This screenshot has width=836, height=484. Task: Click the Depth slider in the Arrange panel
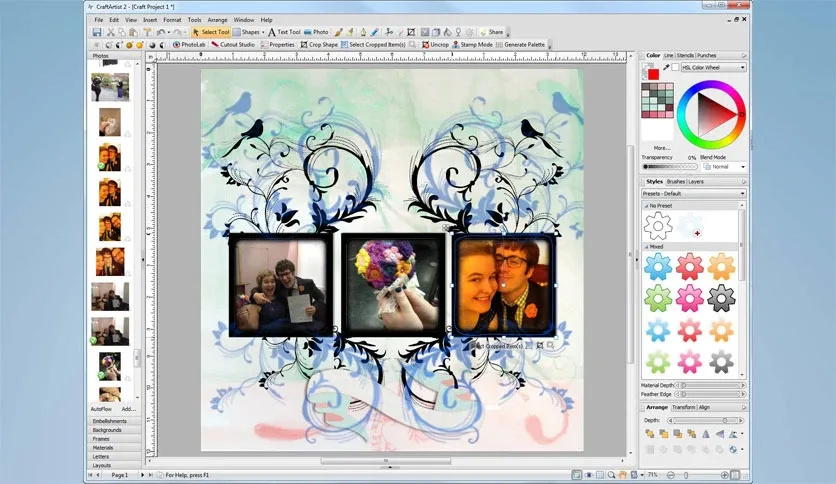pyautogui.click(x=705, y=421)
